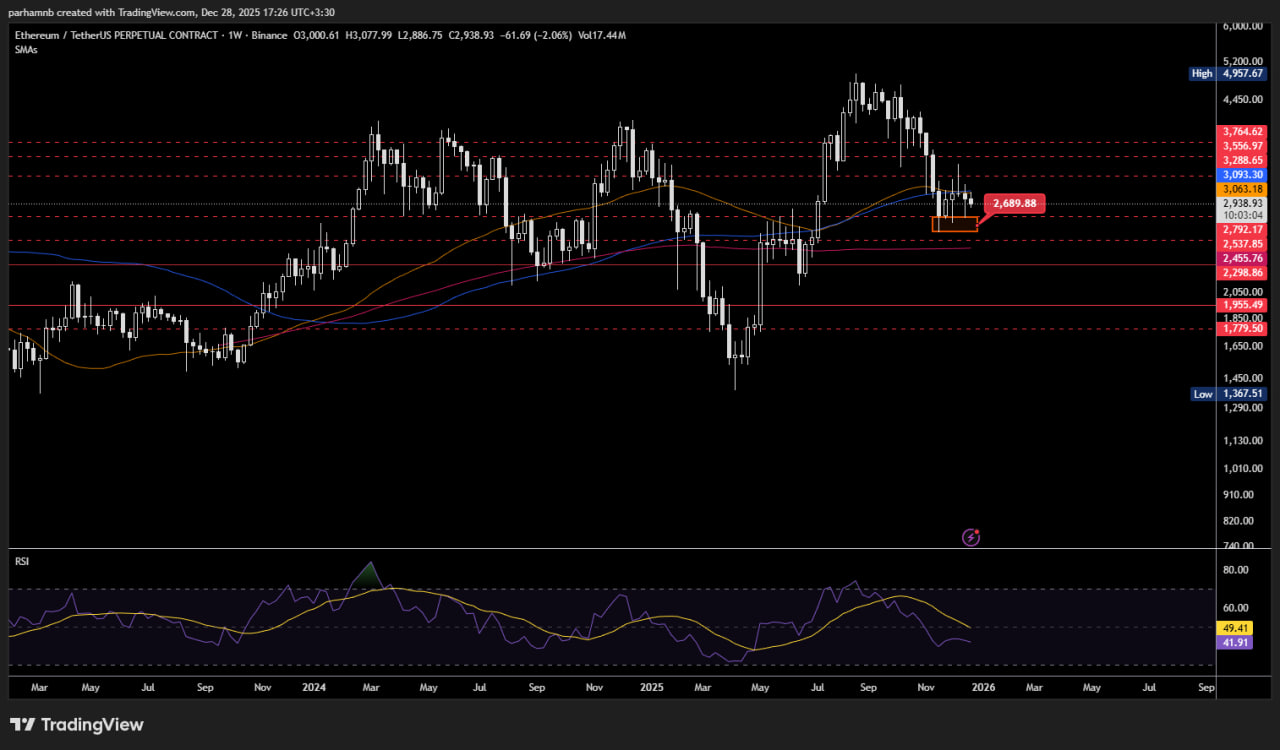Click the magenta 2,455.76 price label
The image size is (1280, 750).
click(1243, 258)
